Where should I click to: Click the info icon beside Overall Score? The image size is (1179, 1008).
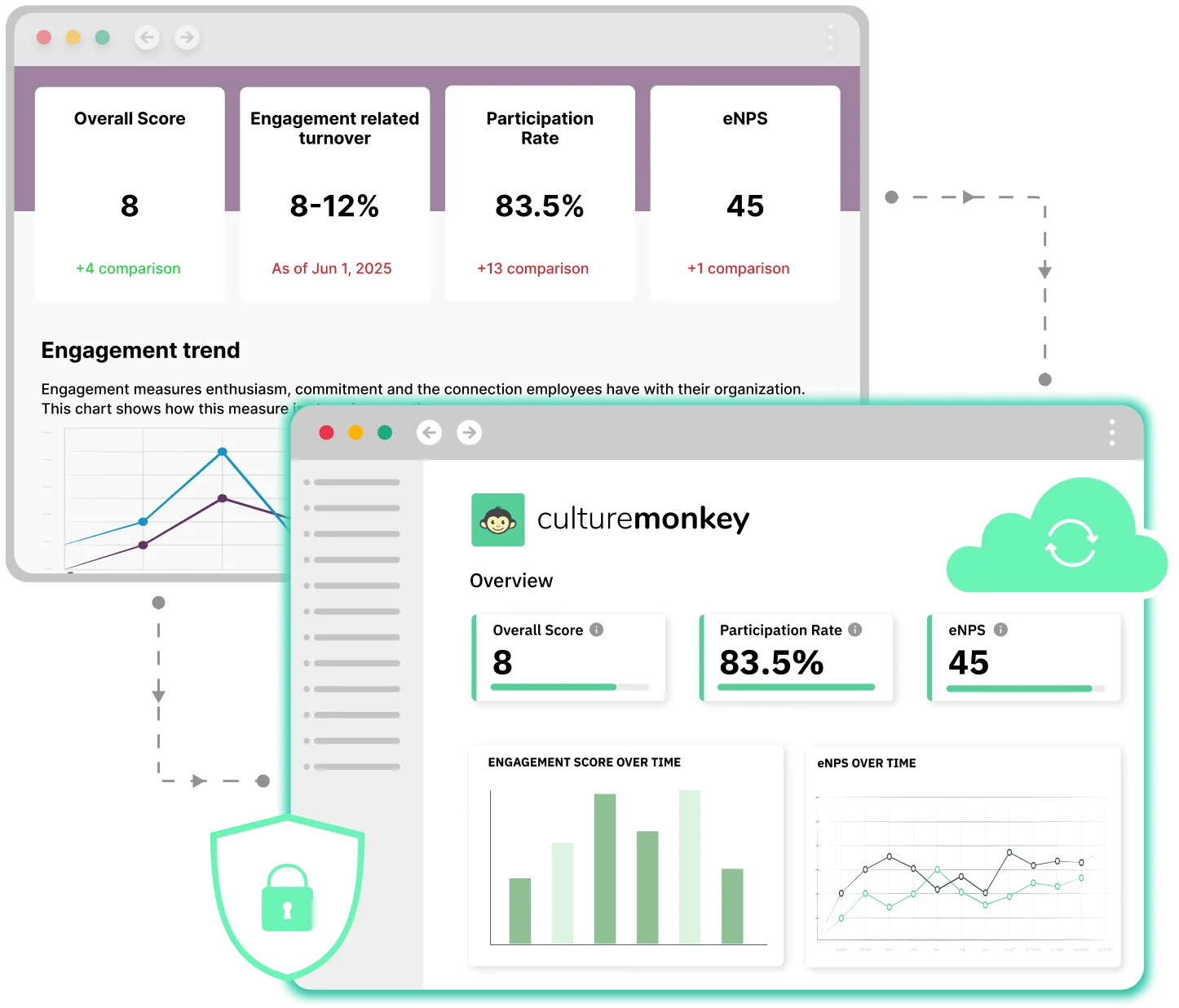pyautogui.click(x=597, y=630)
